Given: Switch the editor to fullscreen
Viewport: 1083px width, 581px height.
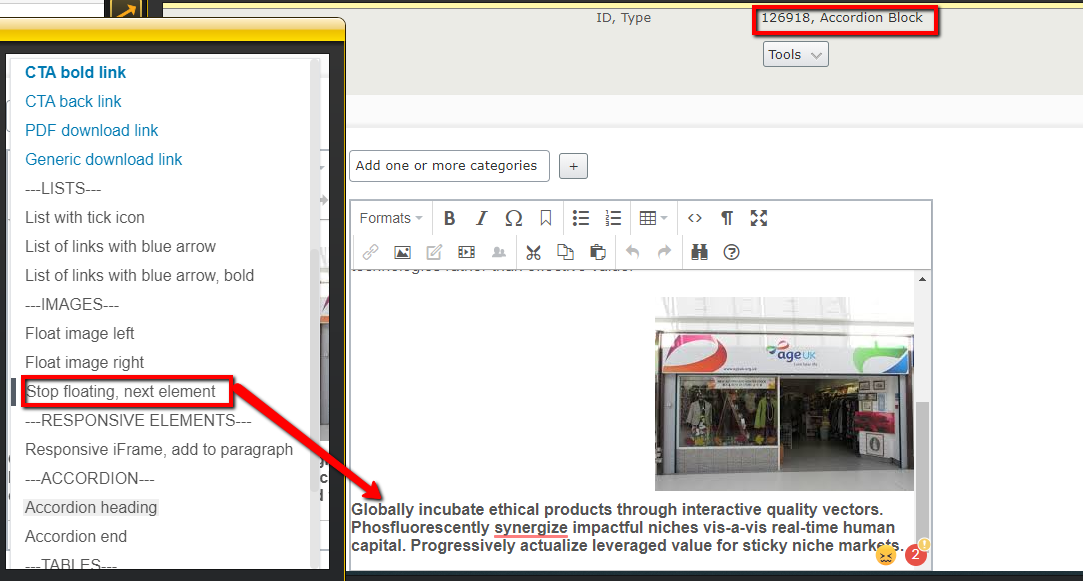Looking at the screenshot, I should (759, 218).
